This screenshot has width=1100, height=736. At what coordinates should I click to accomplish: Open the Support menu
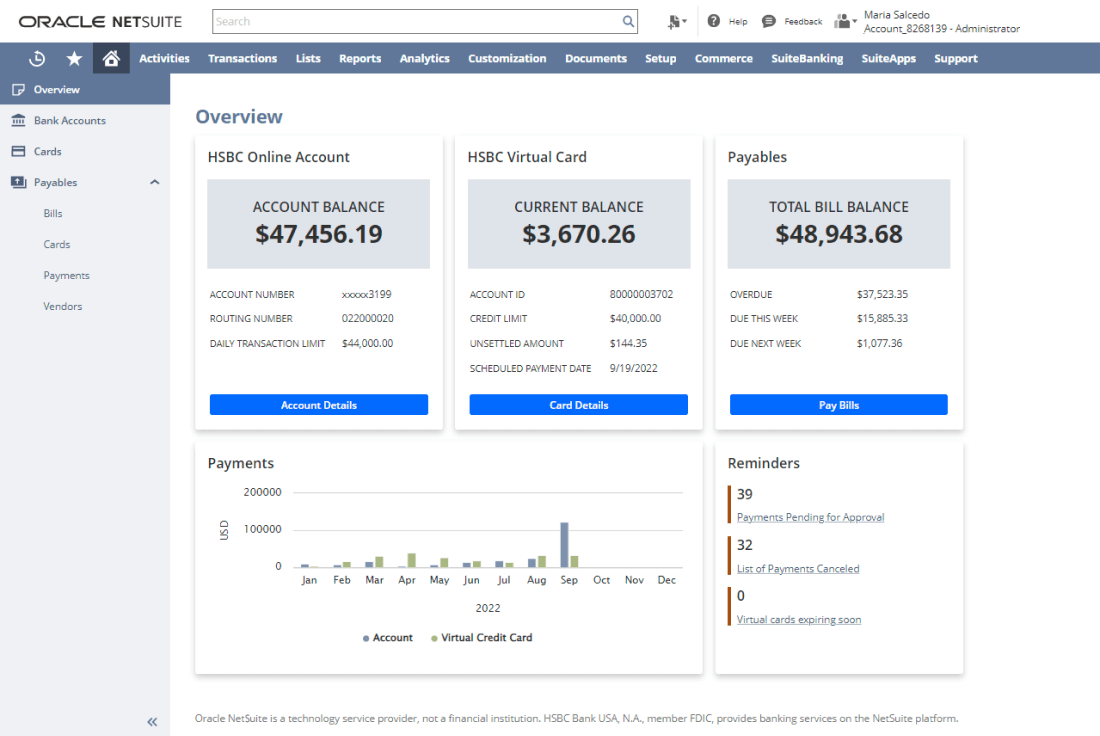pyautogui.click(x=955, y=58)
